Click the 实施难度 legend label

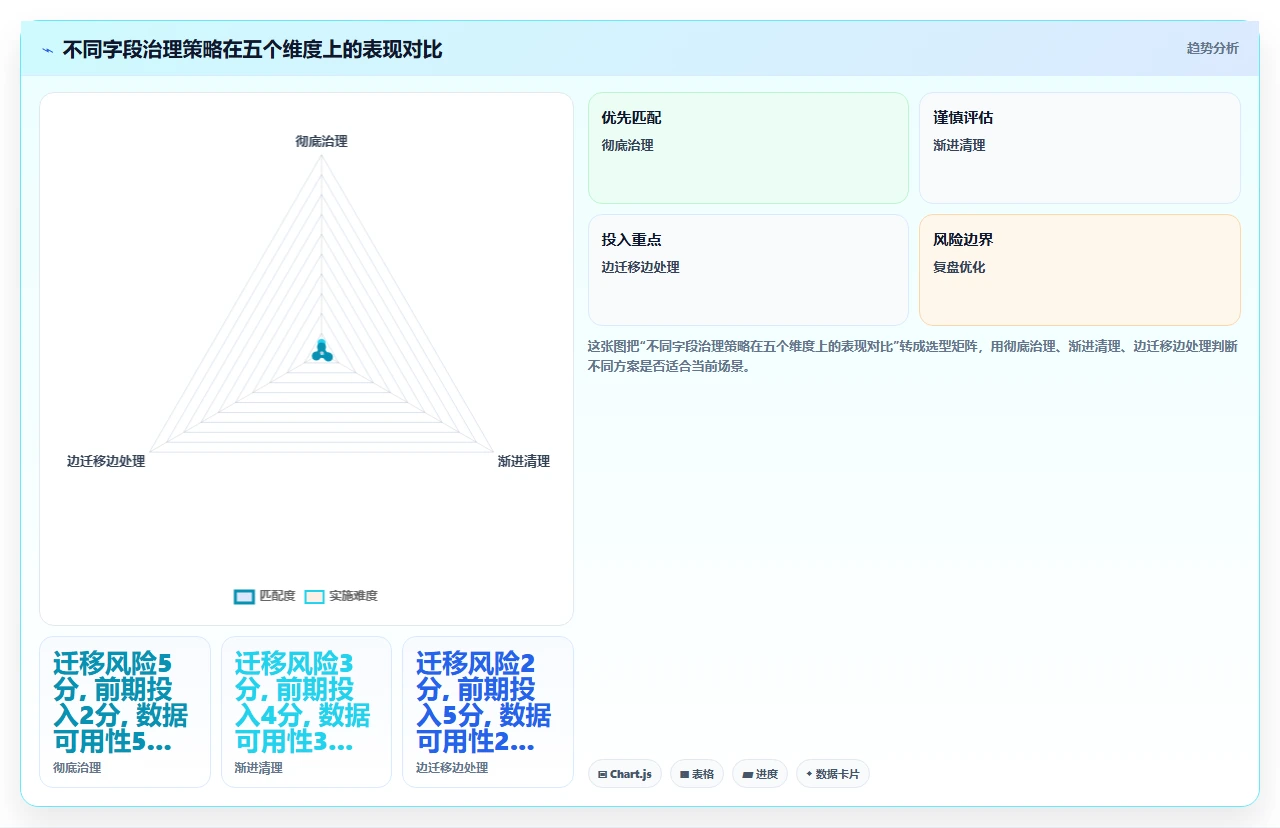click(353, 596)
